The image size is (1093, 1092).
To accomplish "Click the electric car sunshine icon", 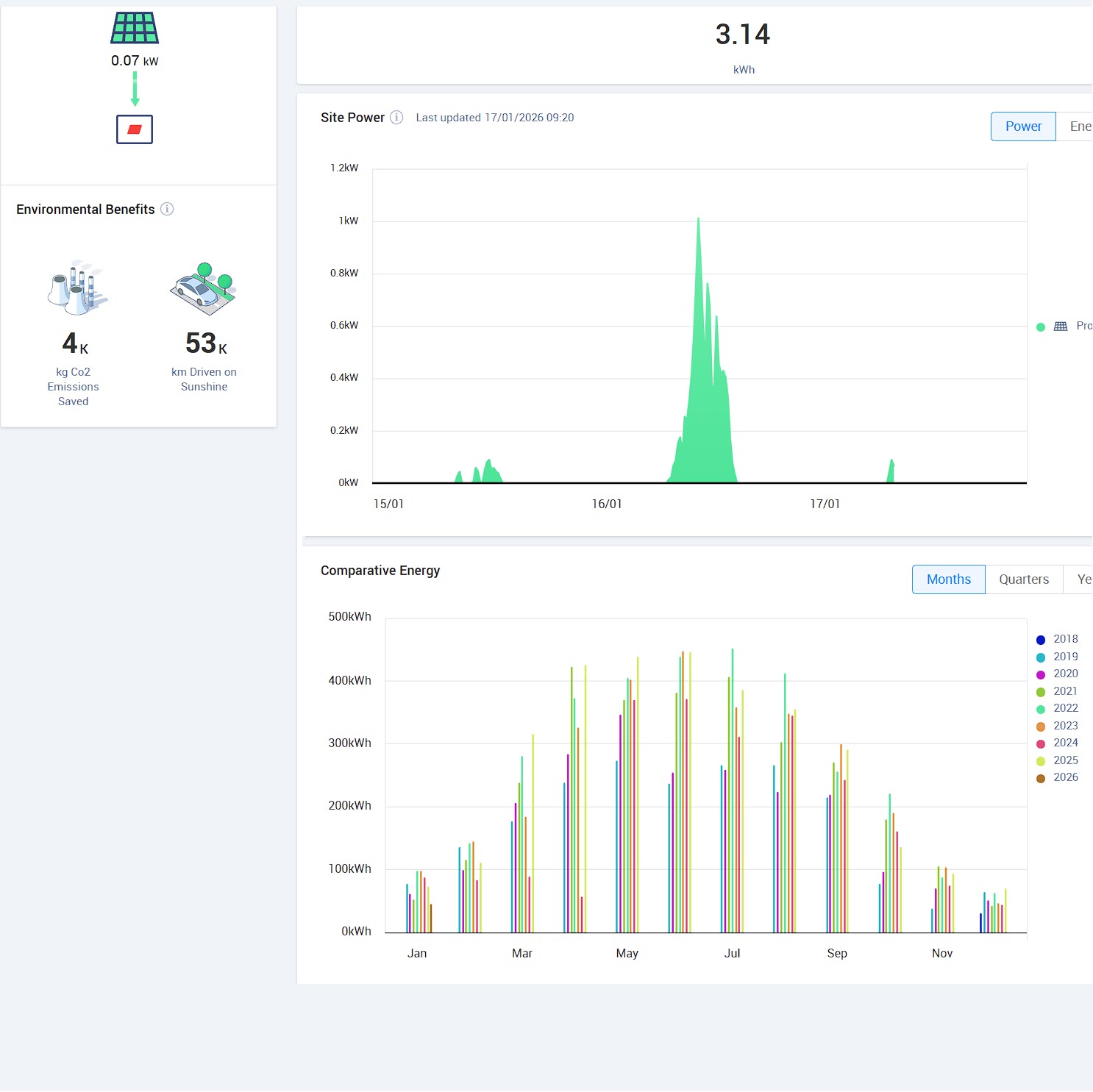I will click(204, 288).
